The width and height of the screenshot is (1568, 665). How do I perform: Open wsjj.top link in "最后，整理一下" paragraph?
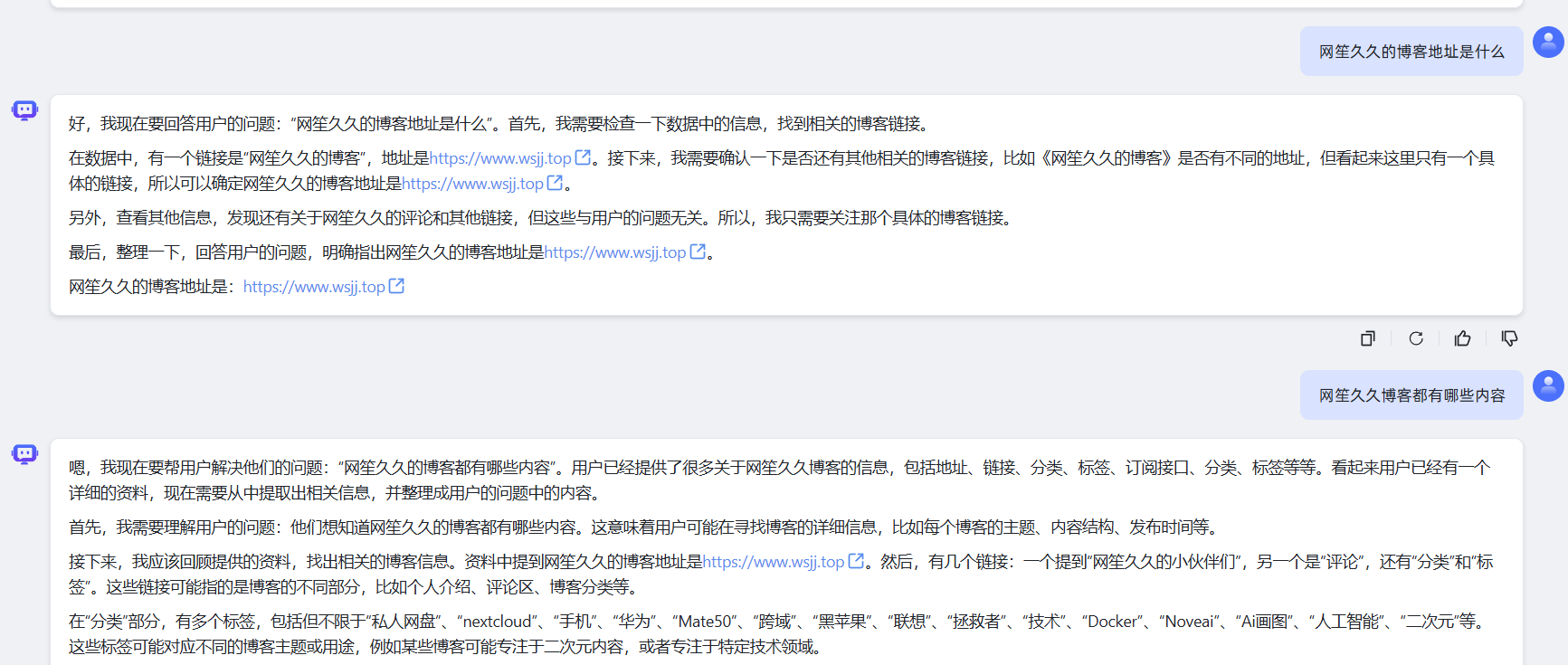click(x=615, y=252)
